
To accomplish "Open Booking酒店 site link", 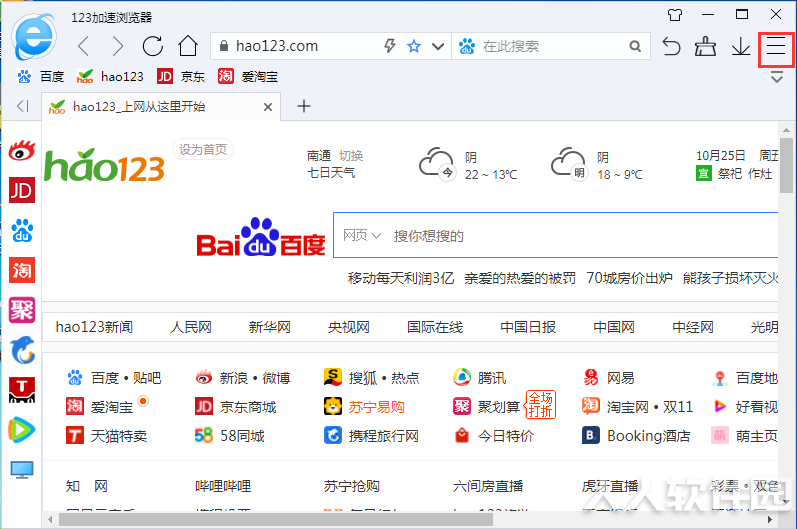I will [x=636, y=435].
